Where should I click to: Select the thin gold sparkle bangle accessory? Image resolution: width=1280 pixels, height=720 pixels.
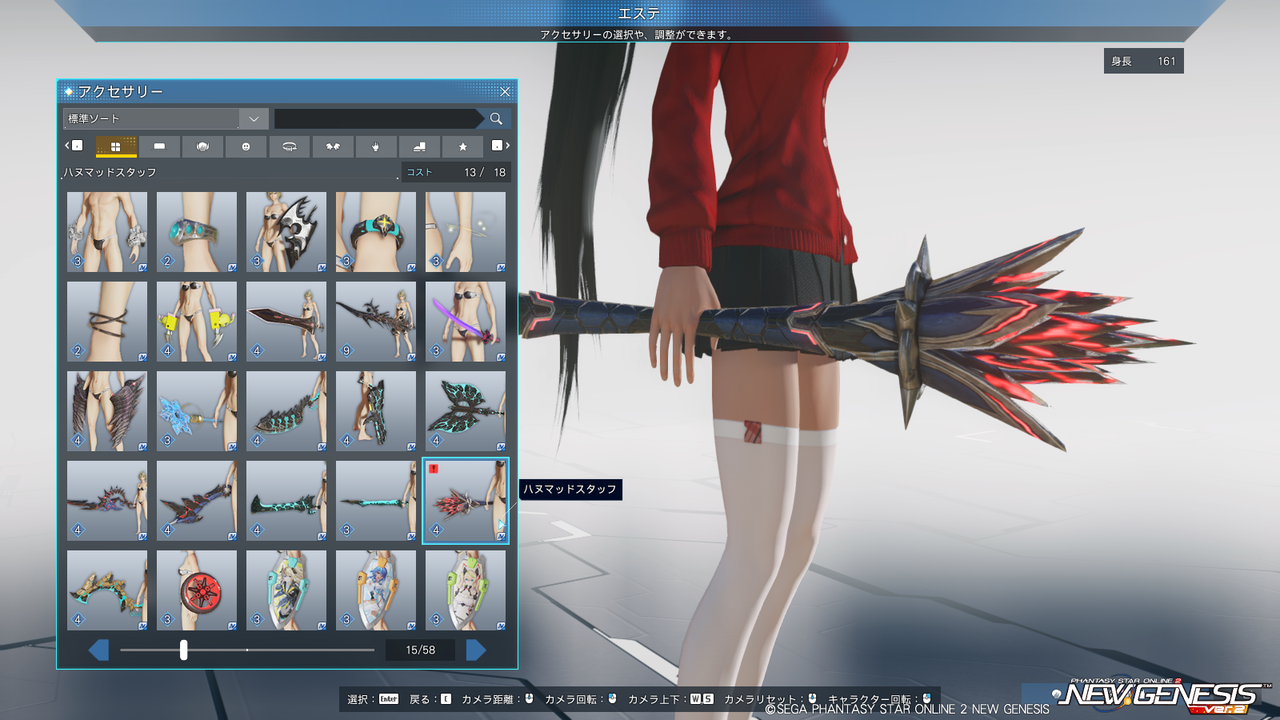point(466,232)
